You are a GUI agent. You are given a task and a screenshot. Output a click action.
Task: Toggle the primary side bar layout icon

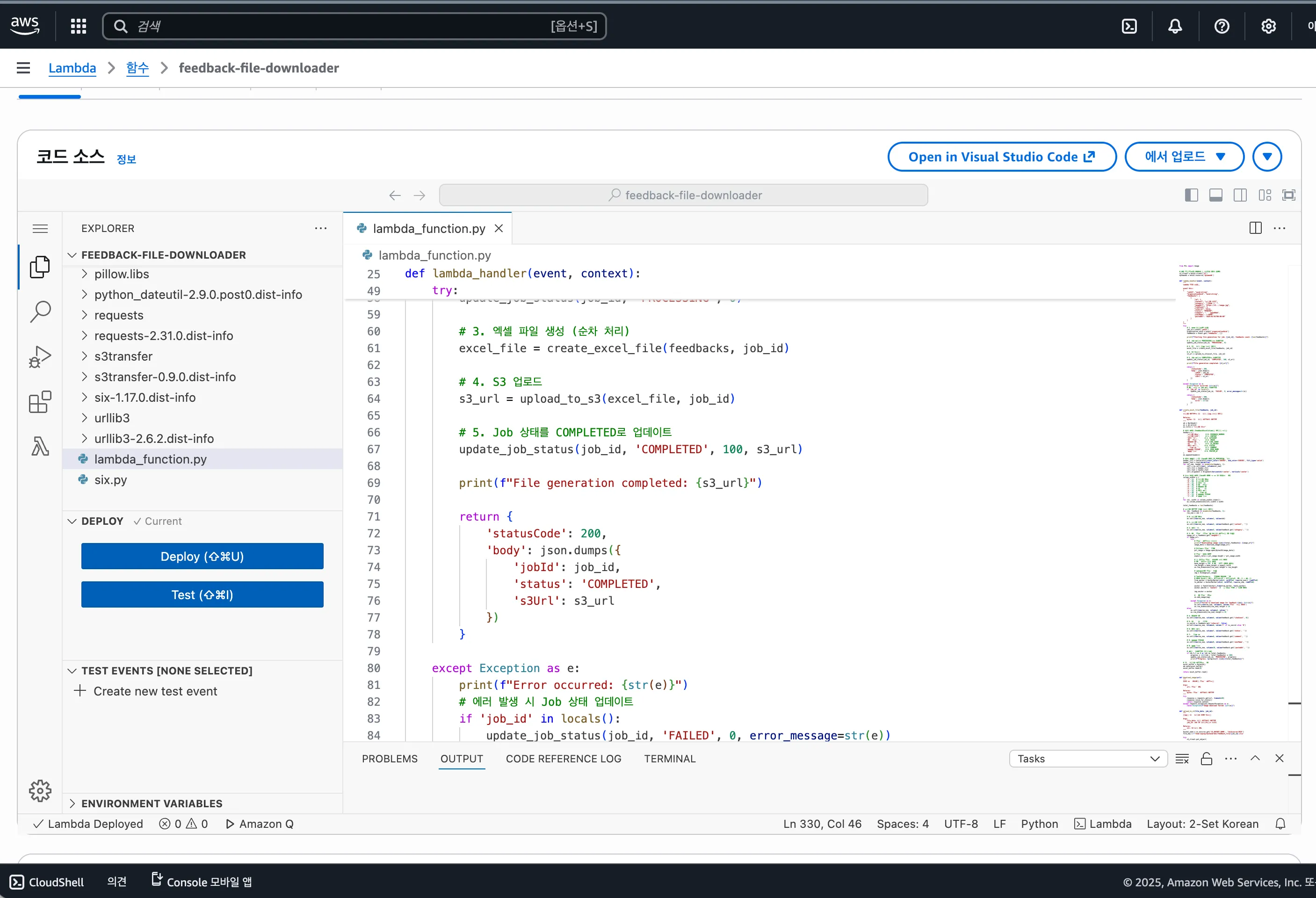(x=1191, y=196)
